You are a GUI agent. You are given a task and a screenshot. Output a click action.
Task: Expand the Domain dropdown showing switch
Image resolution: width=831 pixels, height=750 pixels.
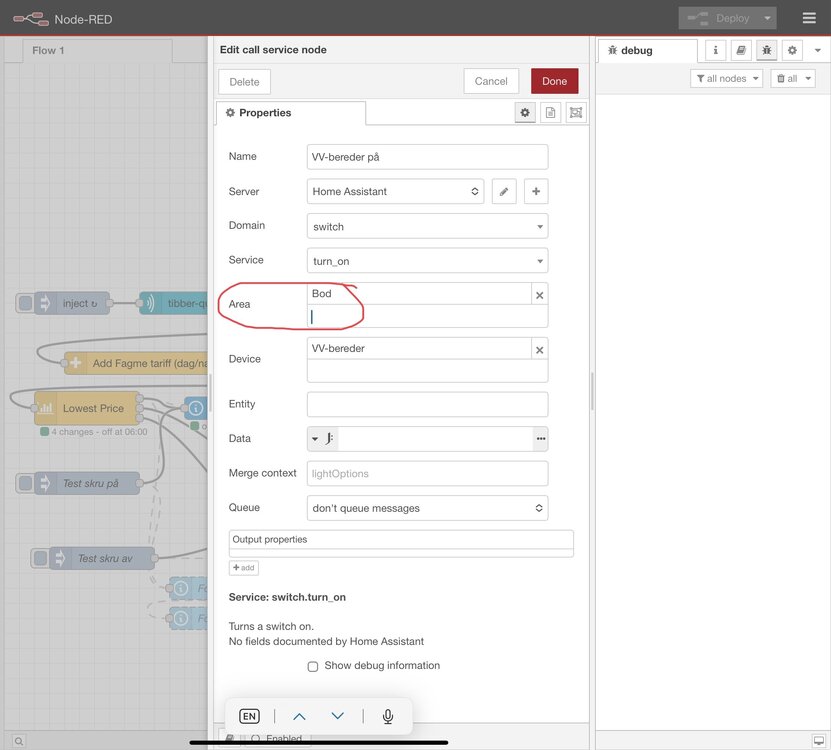click(427, 226)
